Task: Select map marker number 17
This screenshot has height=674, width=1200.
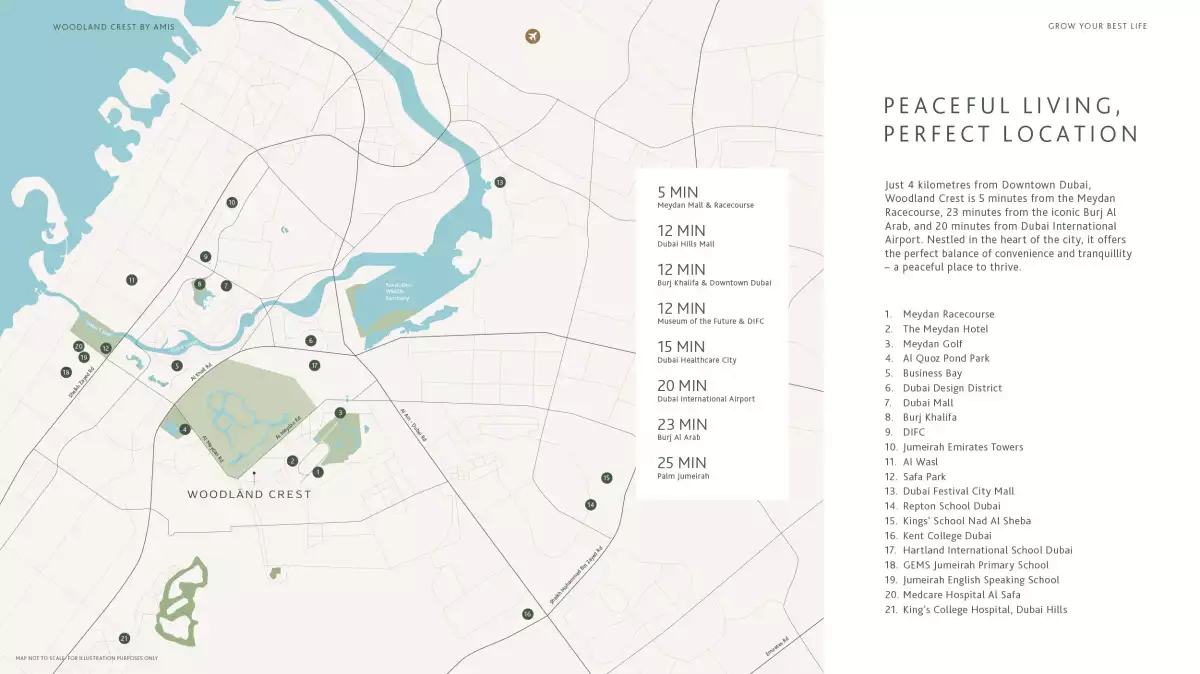Action: pyautogui.click(x=314, y=365)
